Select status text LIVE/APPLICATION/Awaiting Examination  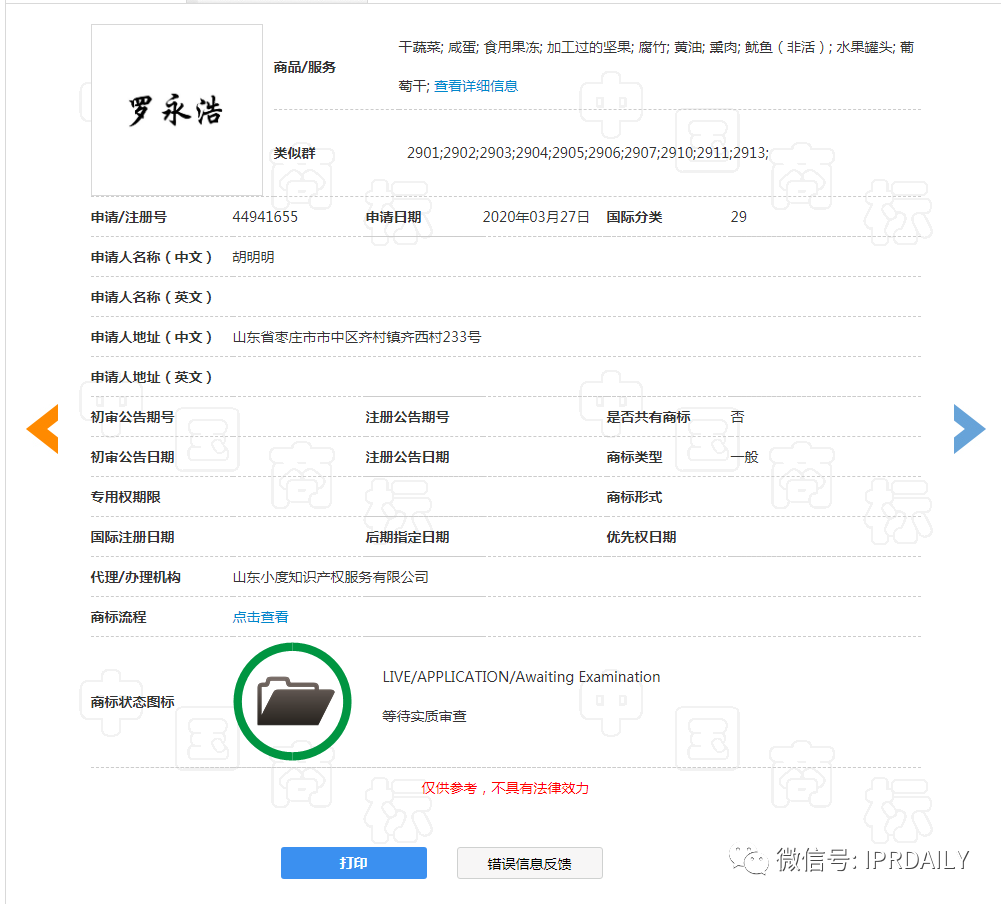pyautogui.click(x=521, y=677)
